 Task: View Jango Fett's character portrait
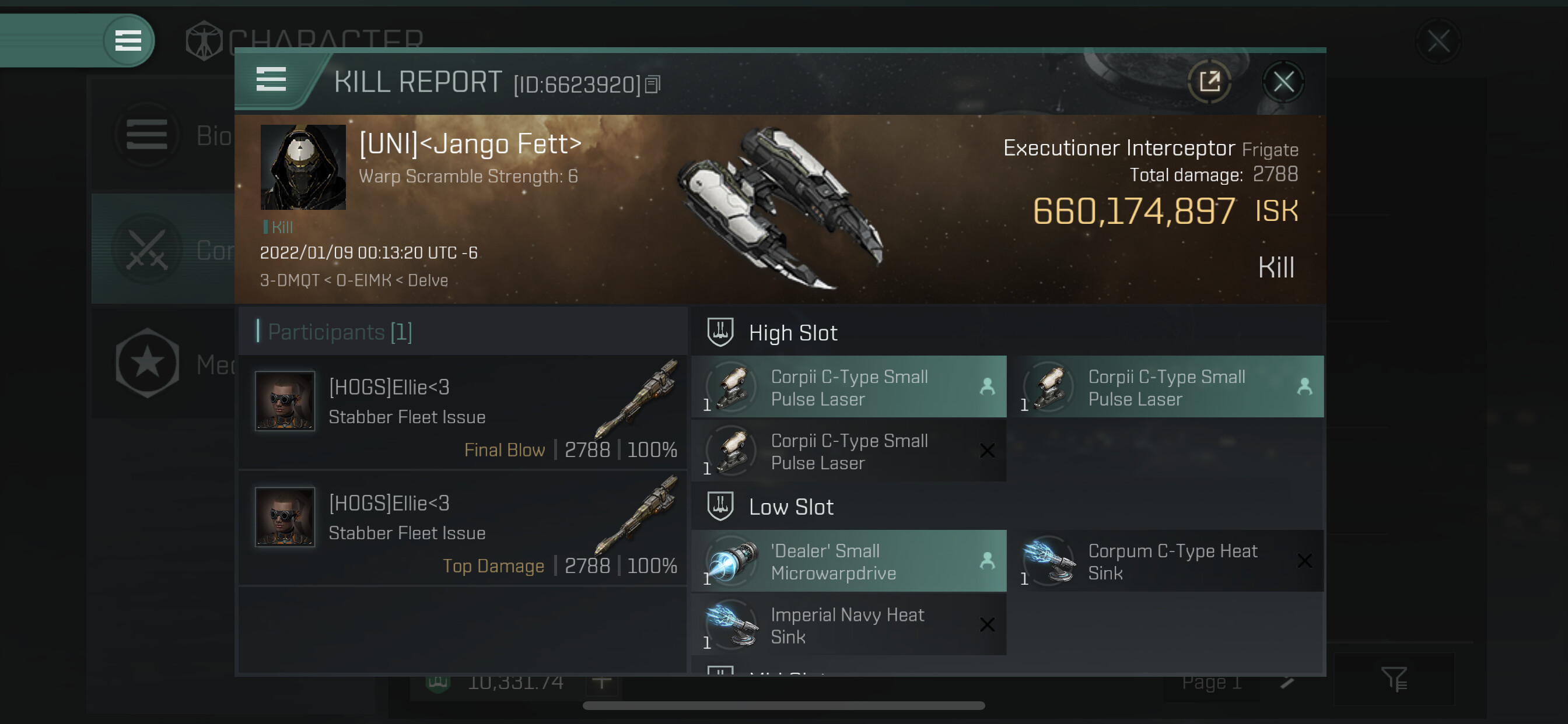tap(303, 167)
